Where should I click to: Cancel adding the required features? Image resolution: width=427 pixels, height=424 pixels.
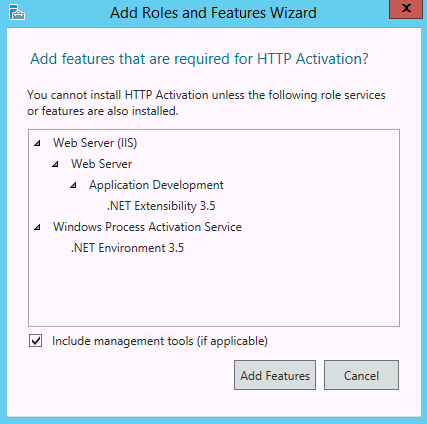click(x=361, y=375)
